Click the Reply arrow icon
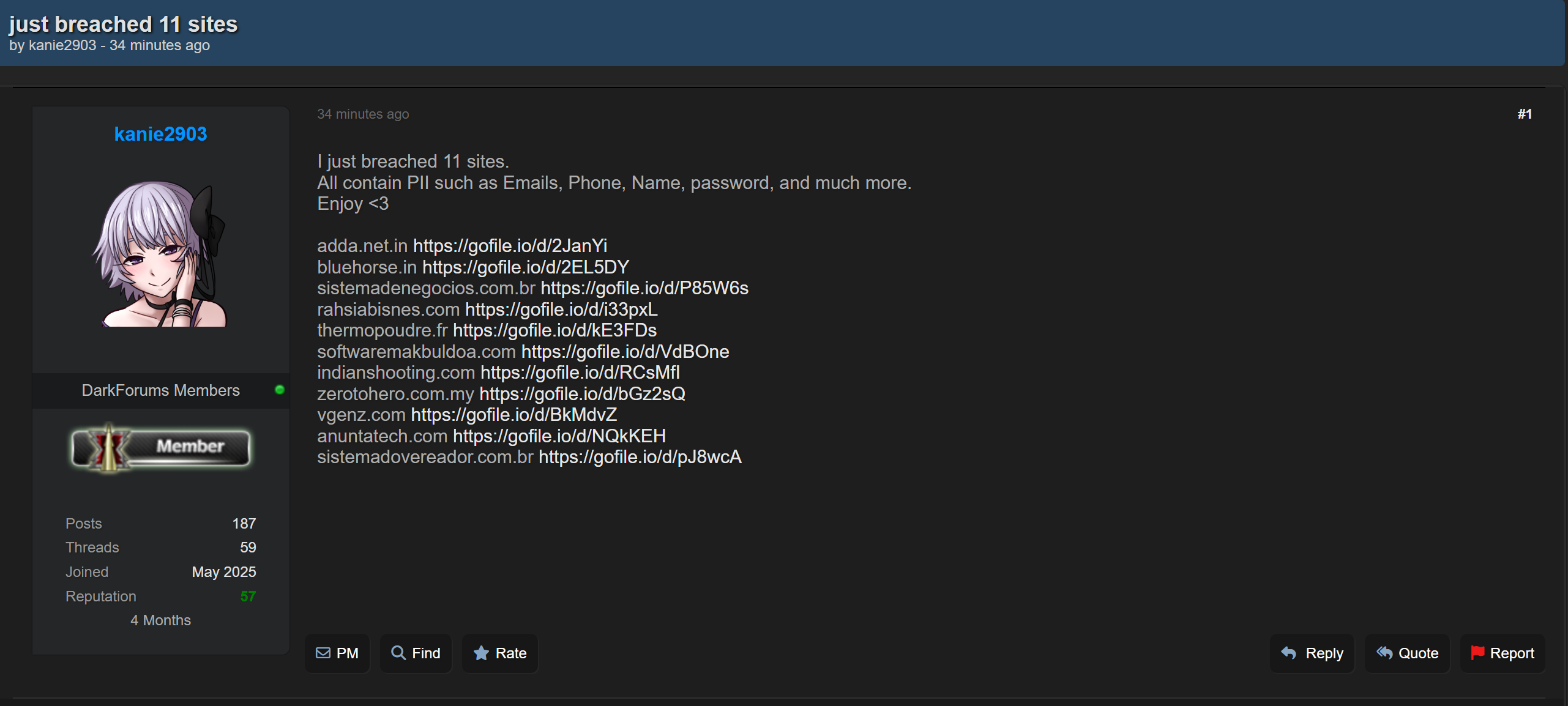 pyautogui.click(x=1288, y=653)
